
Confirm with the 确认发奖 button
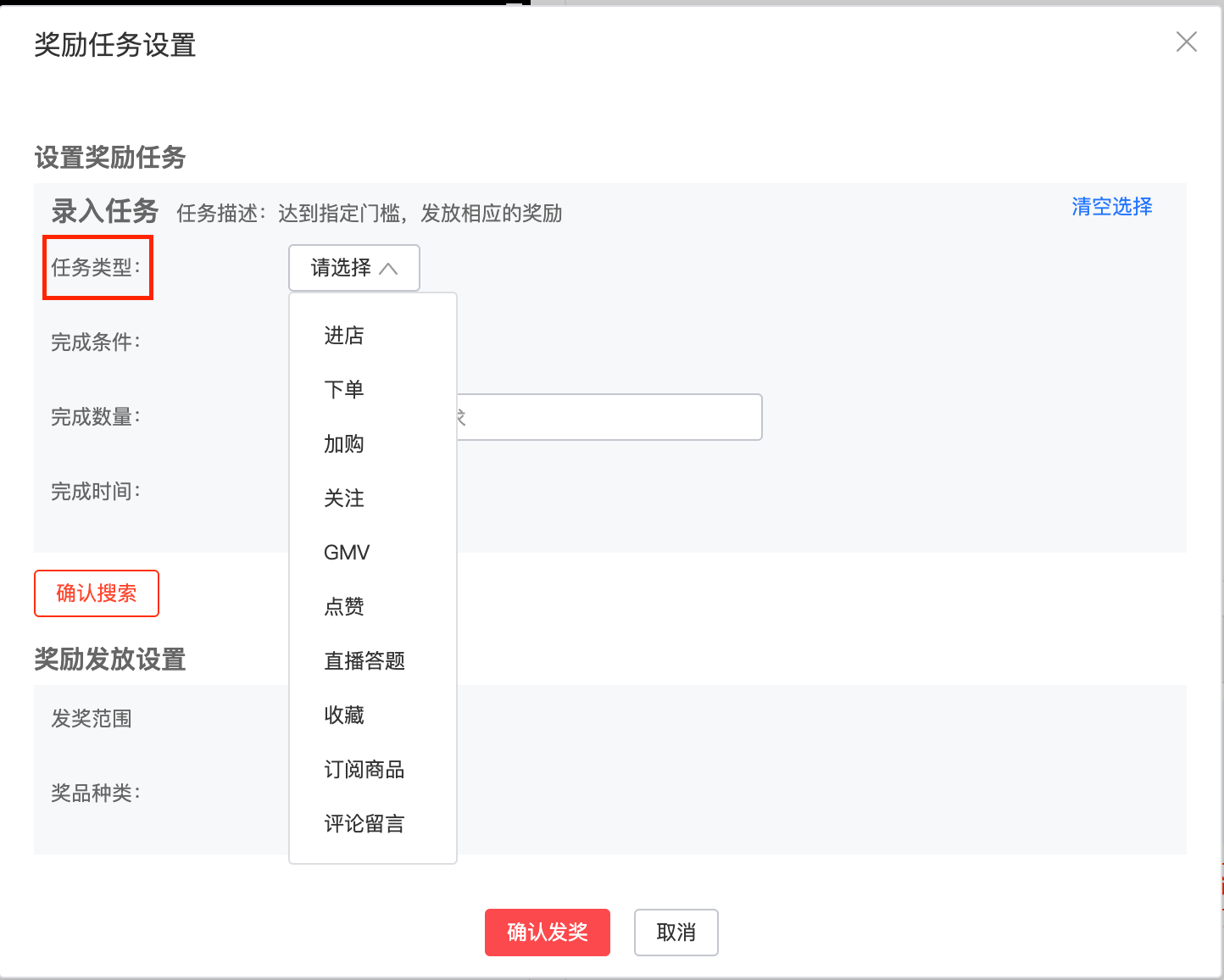click(548, 933)
